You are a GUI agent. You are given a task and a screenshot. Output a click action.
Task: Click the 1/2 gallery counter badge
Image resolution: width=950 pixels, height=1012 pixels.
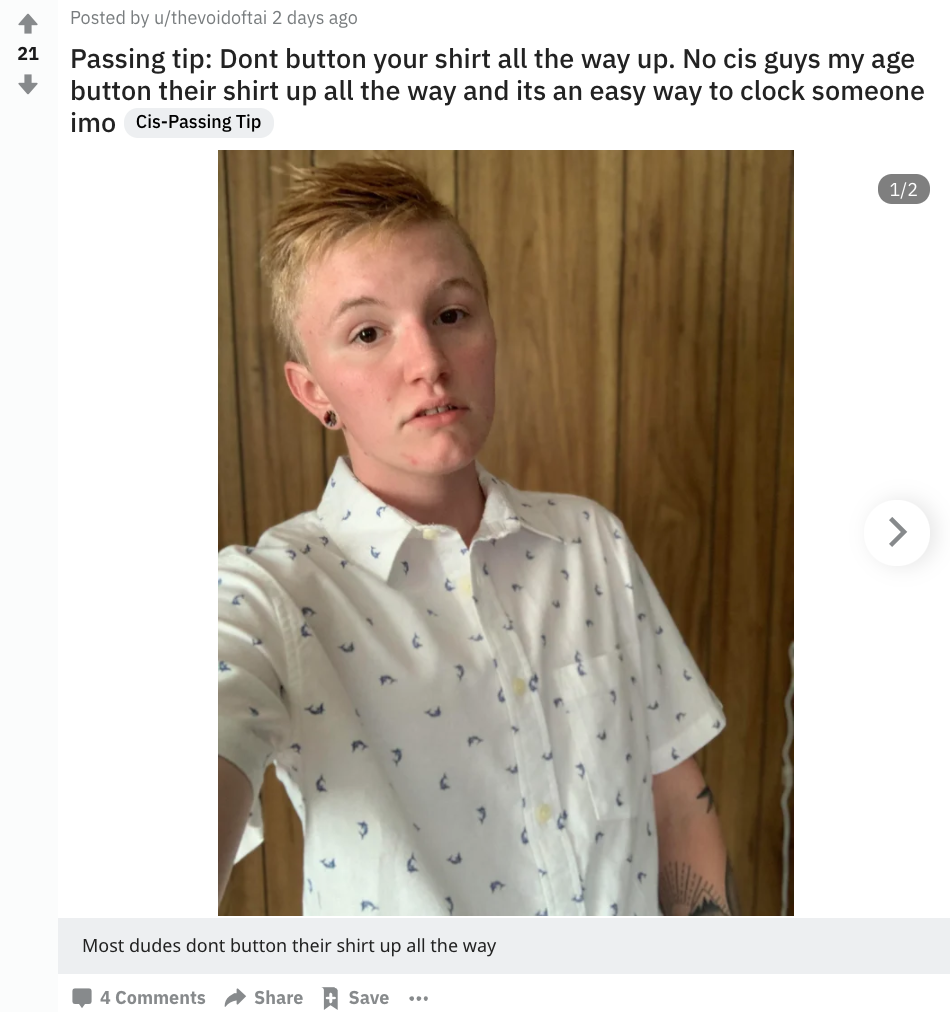[x=904, y=189]
